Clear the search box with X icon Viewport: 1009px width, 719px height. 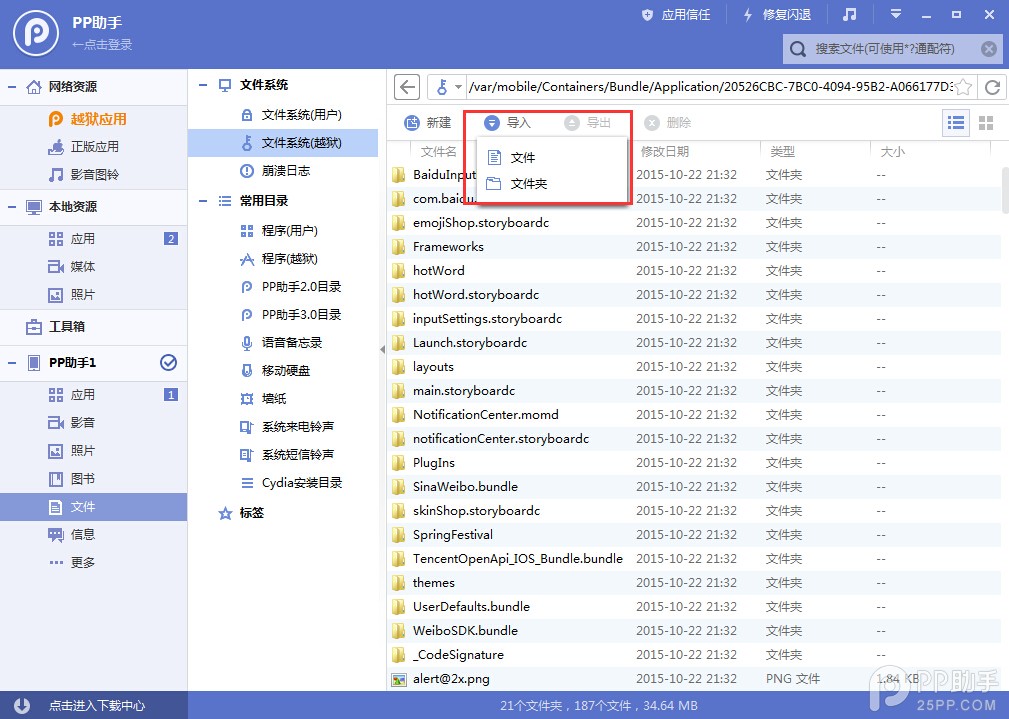pos(988,49)
